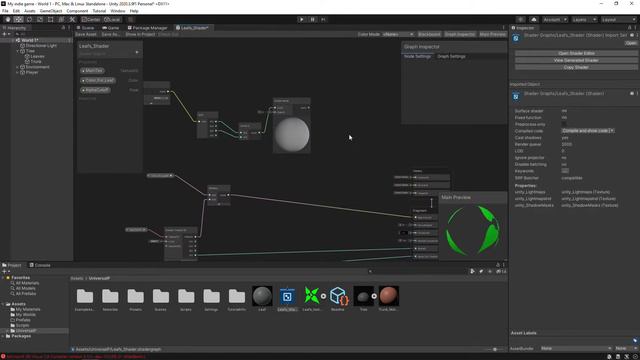Click Open Shader Editor button
The image size is (640, 360).
(x=576, y=53)
